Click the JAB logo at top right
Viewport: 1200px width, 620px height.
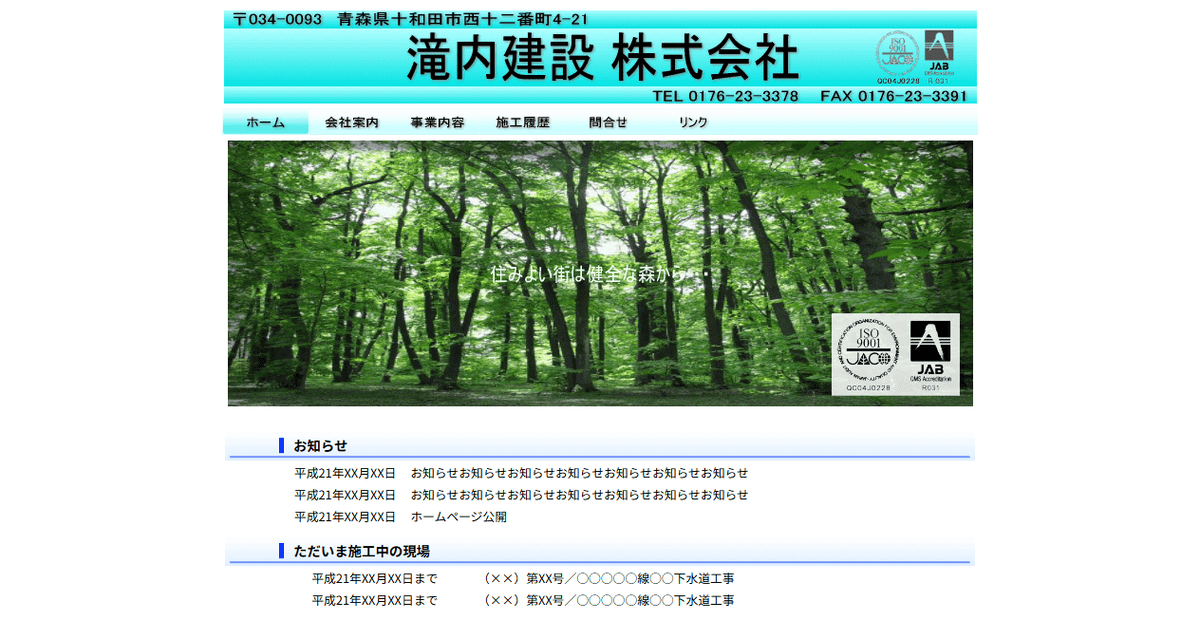tap(939, 45)
